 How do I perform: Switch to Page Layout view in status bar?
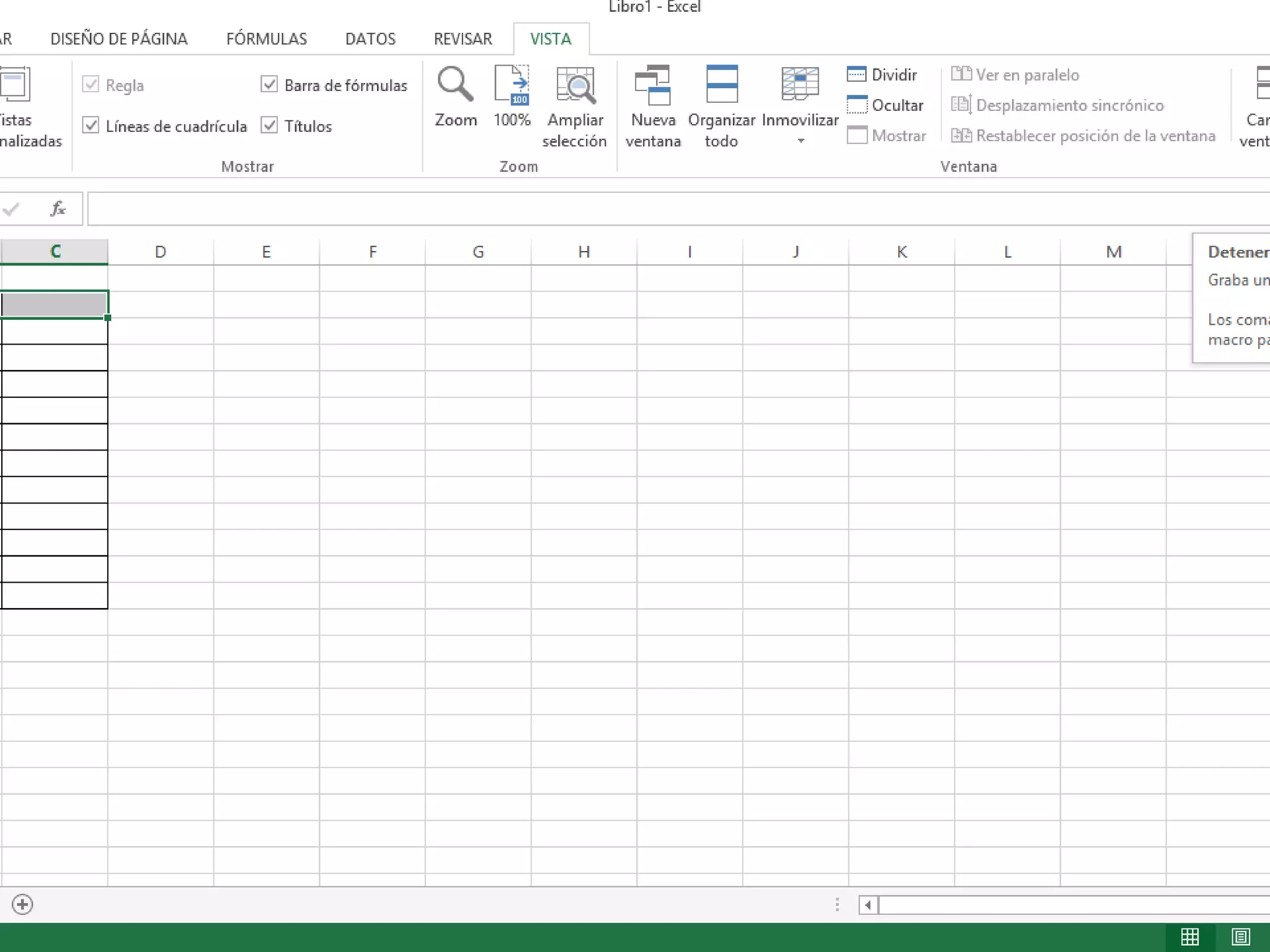pos(1240,937)
